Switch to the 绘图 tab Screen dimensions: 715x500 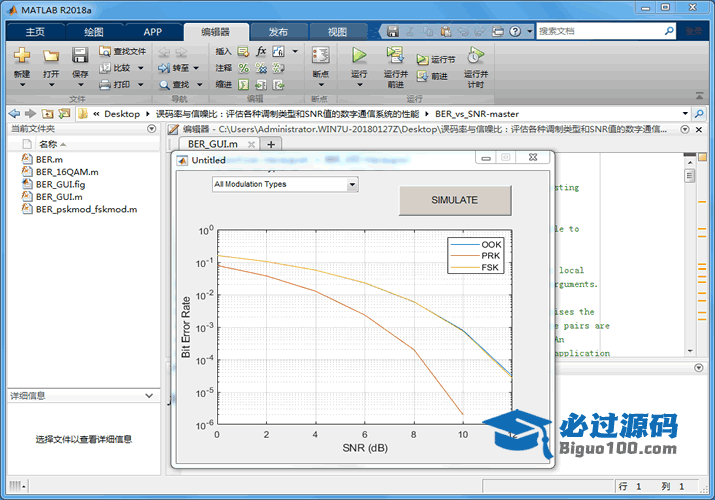94,31
